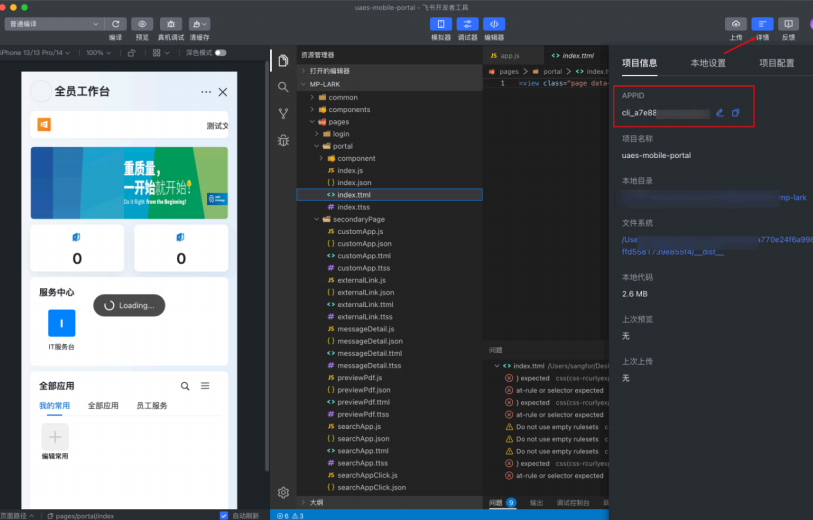Screen dimensions: 813x520
Task: Open the source control branch icon
Action: 283,114
